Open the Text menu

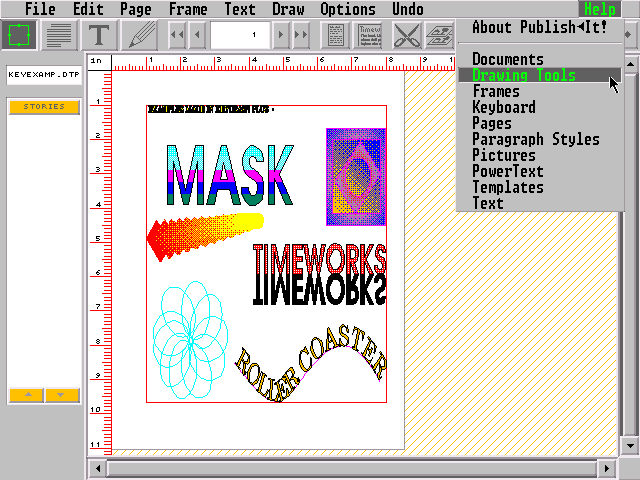point(240,9)
